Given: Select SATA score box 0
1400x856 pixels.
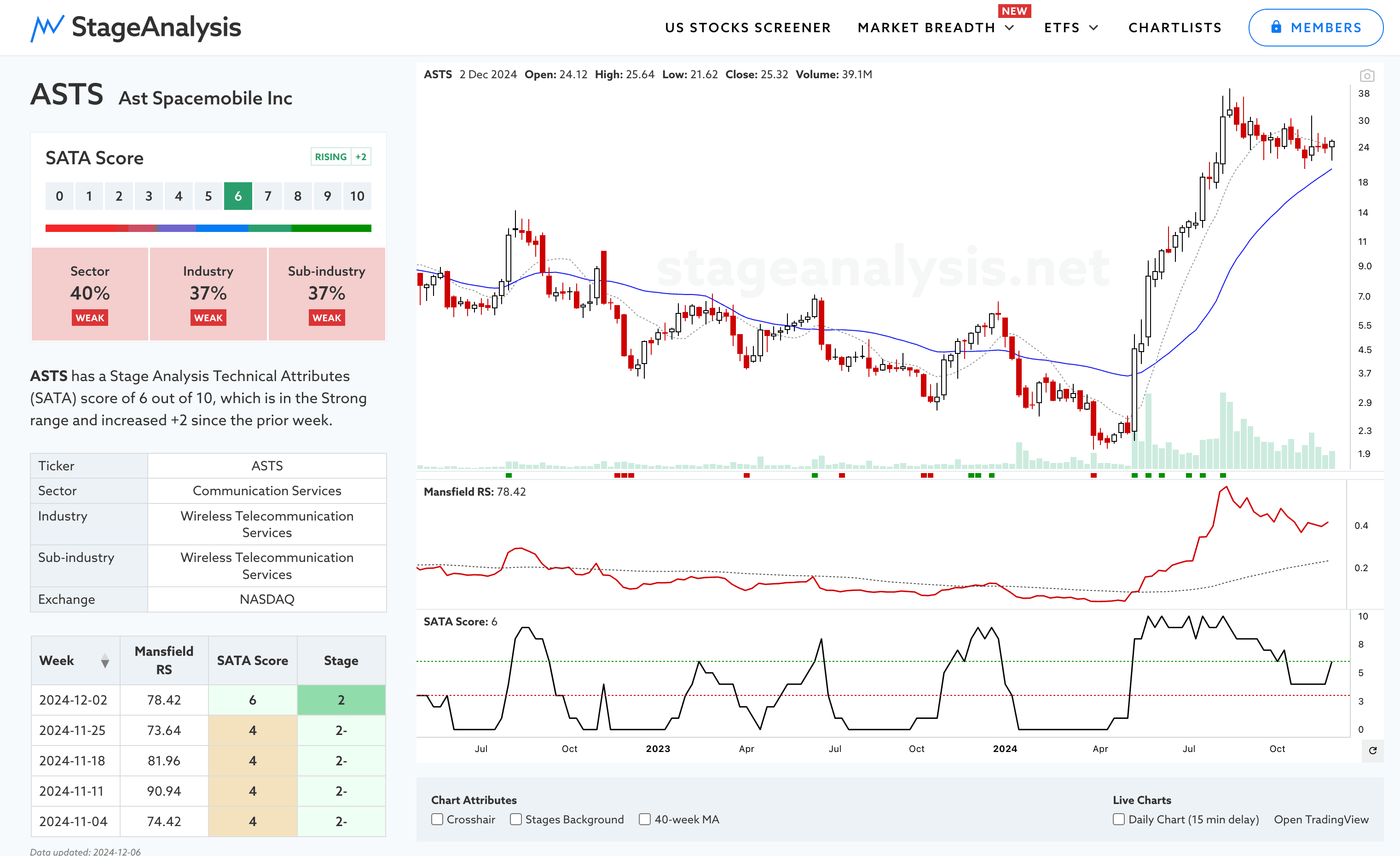Looking at the screenshot, I should click(60, 196).
